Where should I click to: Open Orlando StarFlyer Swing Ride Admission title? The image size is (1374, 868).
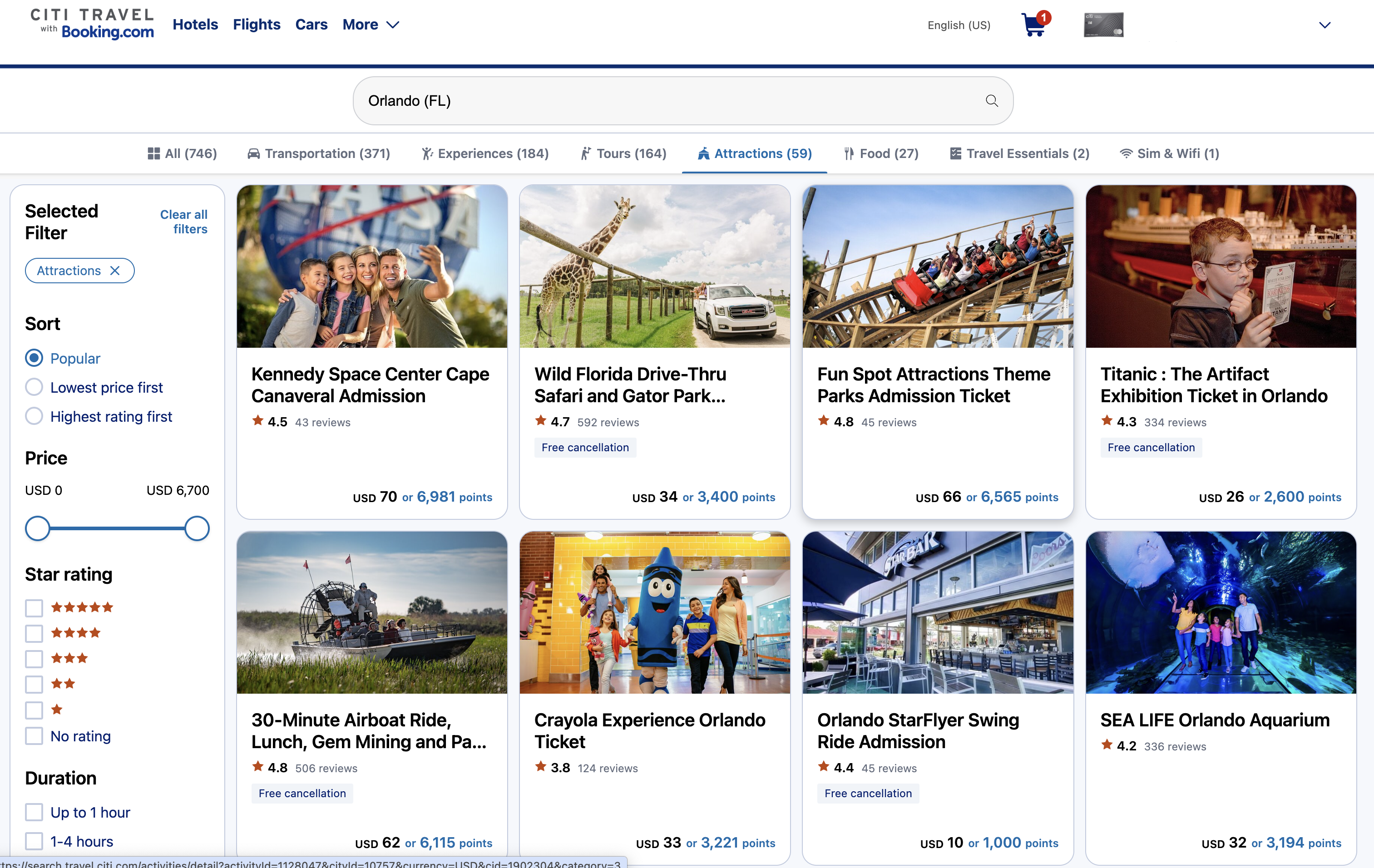pyautogui.click(x=918, y=730)
